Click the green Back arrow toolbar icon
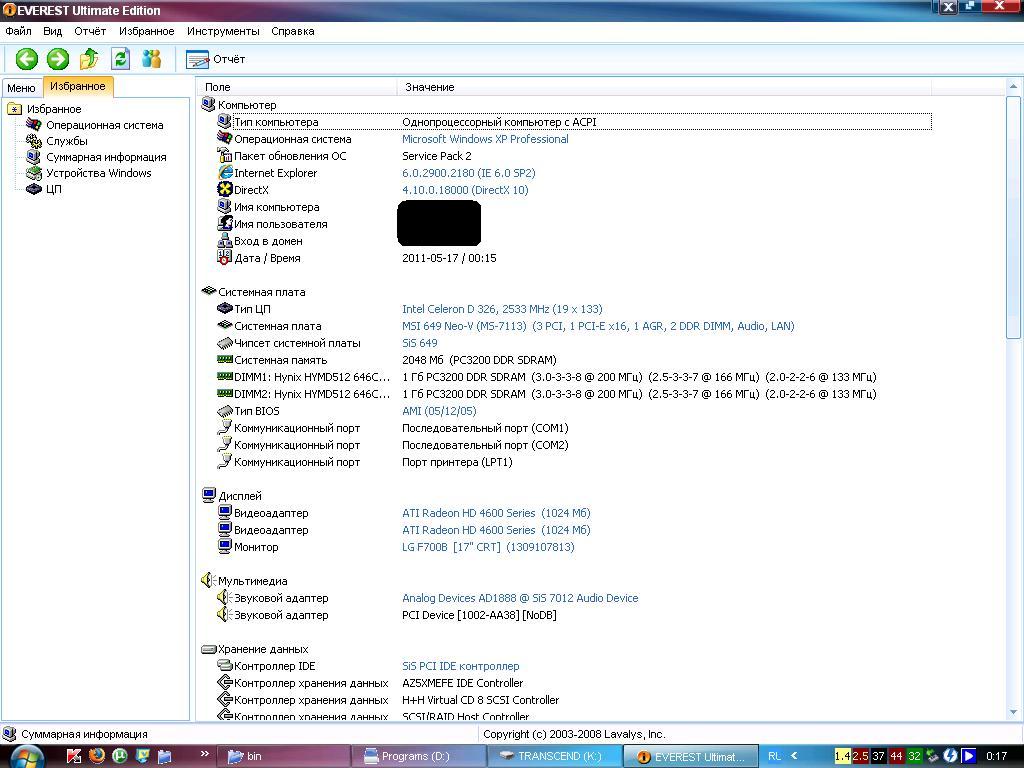Image resolution: width=1024 pixels, height=768 pixels. pos(27,59)
